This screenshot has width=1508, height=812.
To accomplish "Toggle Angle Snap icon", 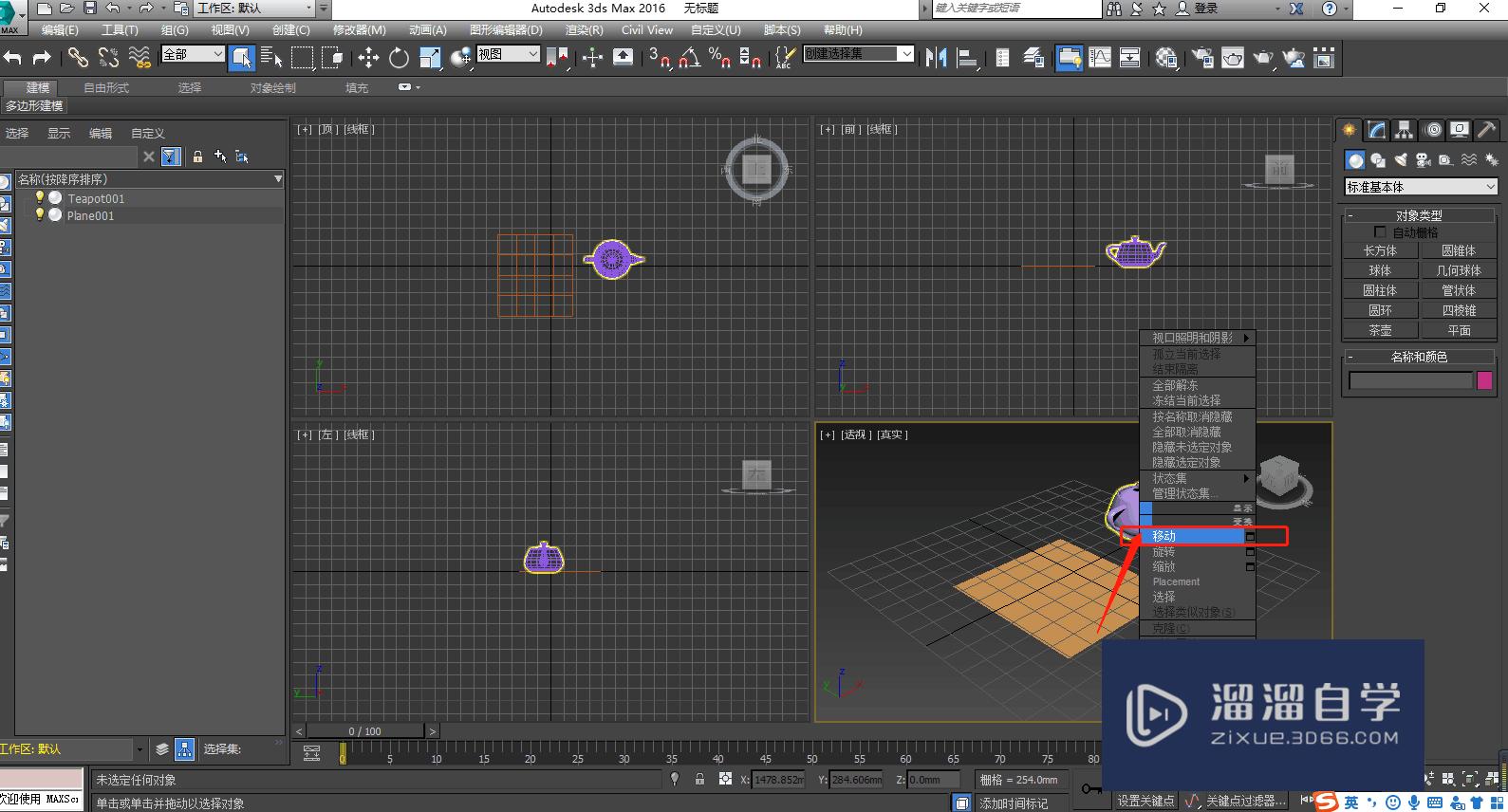I will pos(690,58).
